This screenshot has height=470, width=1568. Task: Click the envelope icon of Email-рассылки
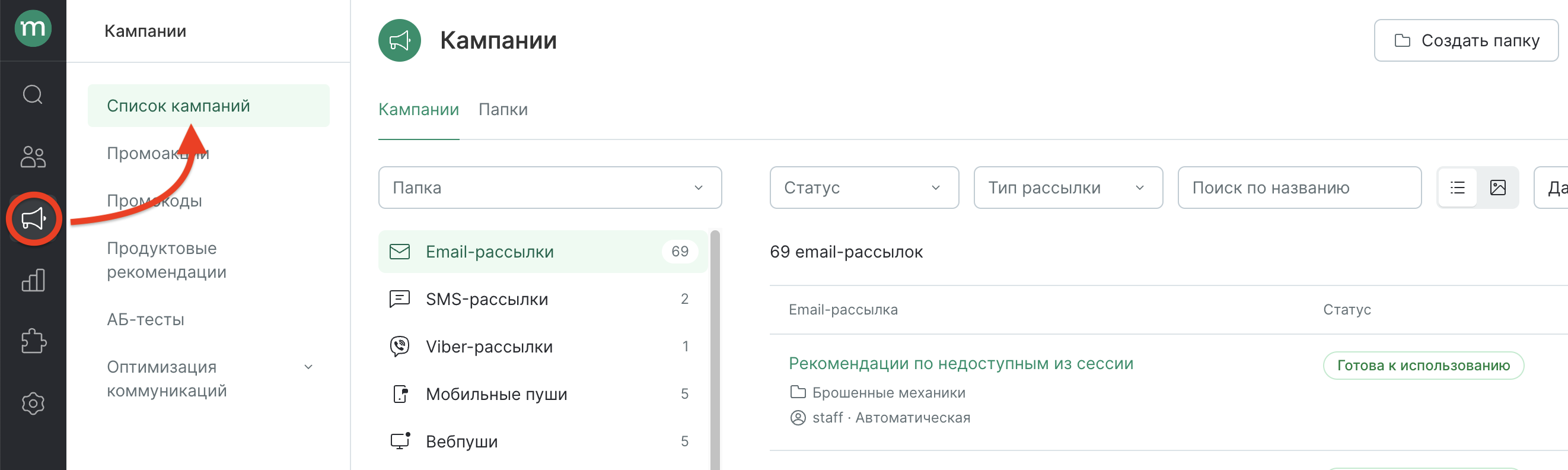[399, 252]
